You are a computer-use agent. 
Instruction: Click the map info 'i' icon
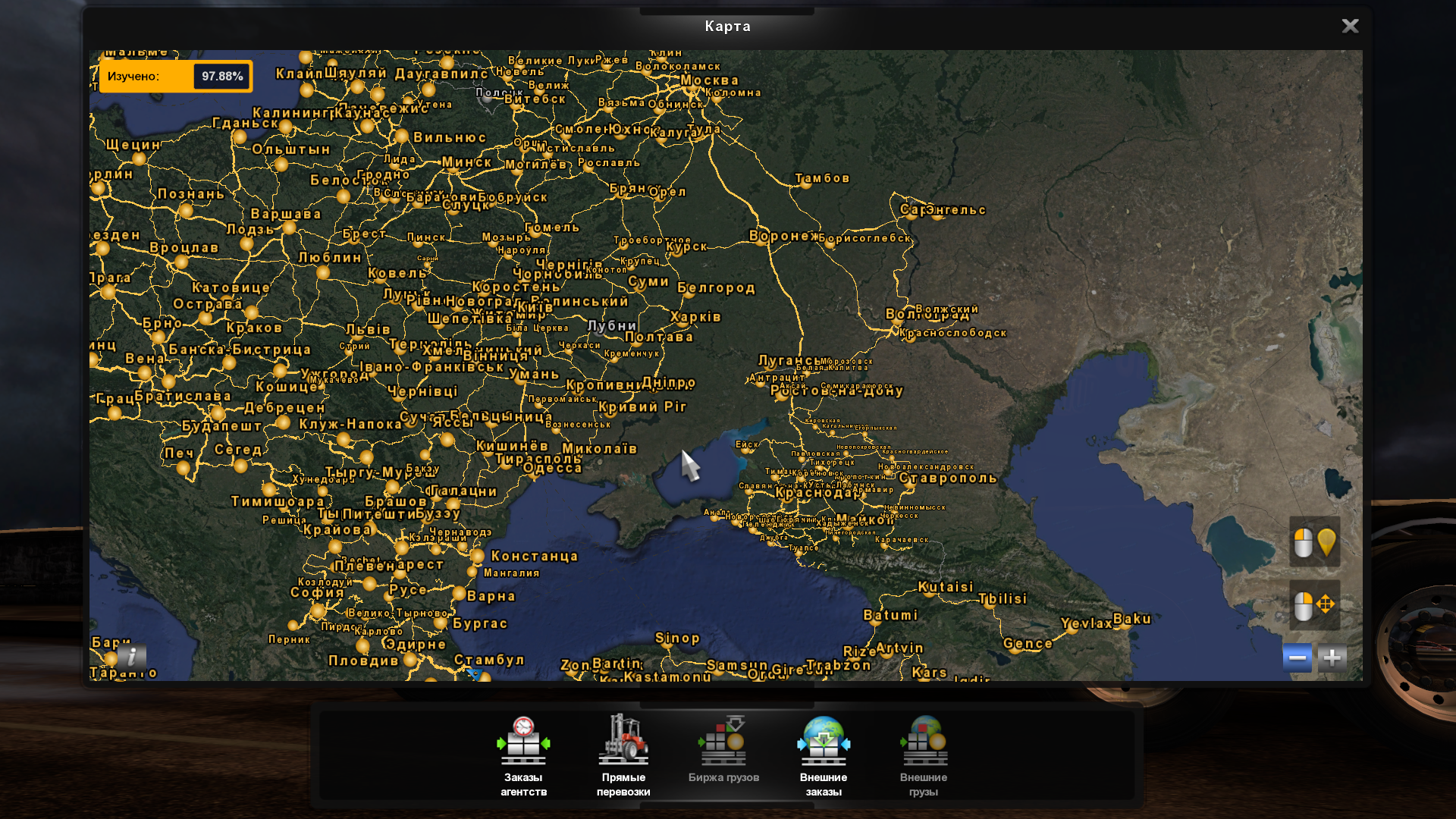[x=132, y=656]
